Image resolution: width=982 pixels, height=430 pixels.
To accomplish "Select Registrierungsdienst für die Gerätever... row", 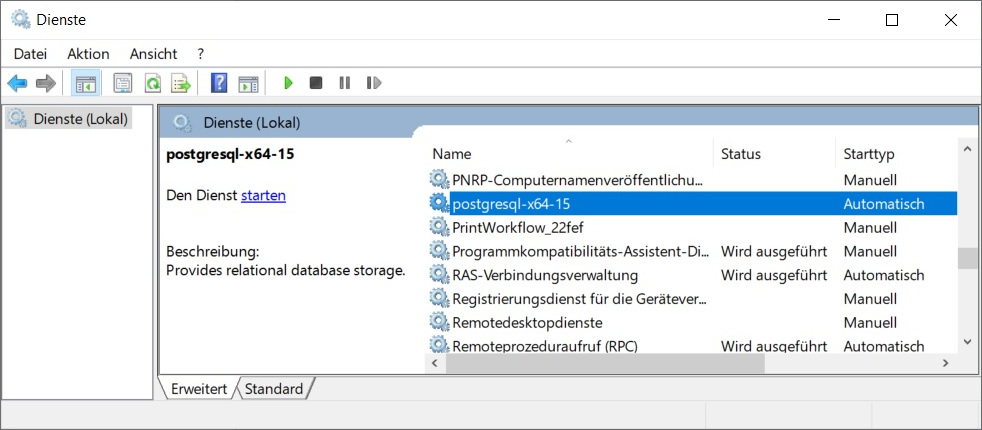I will [692, 299].
